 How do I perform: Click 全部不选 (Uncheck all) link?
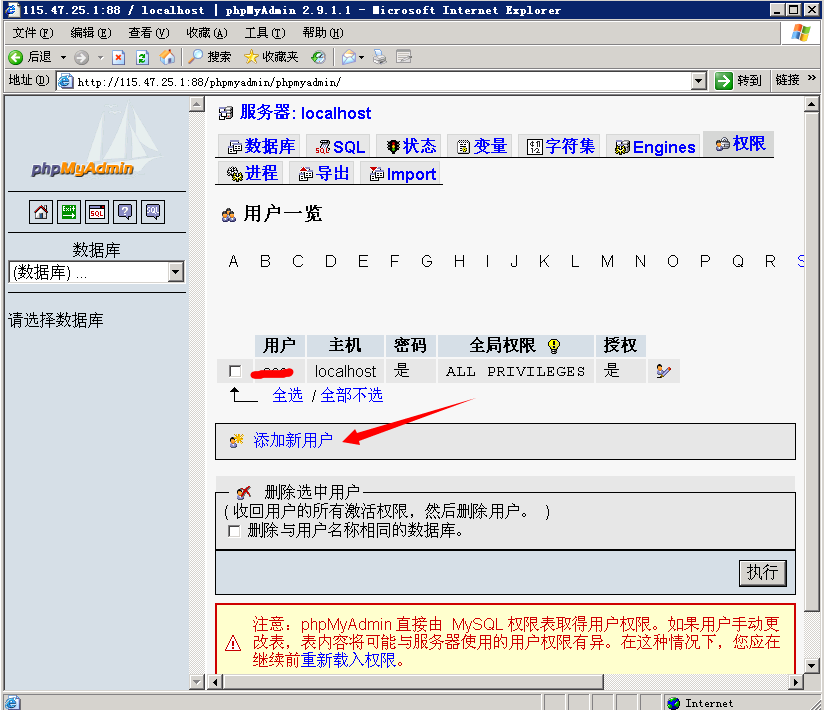point(351,395)
